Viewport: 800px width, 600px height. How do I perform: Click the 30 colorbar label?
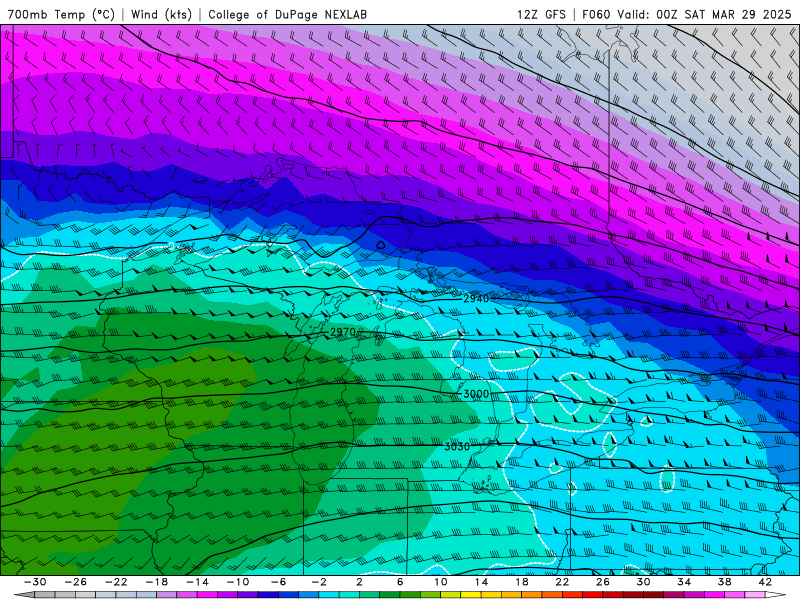tap(643, 582)
